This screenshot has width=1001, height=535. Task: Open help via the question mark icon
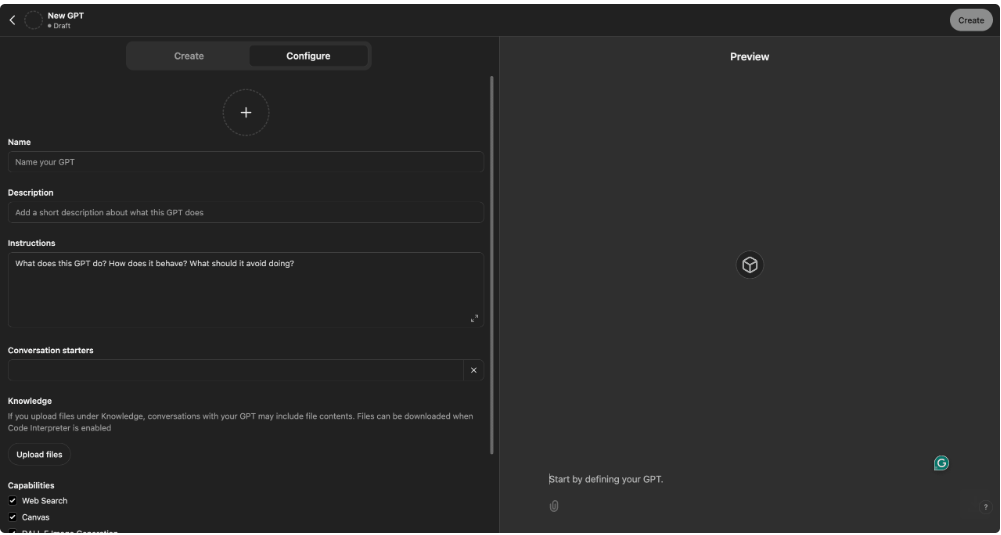point(985,507)
